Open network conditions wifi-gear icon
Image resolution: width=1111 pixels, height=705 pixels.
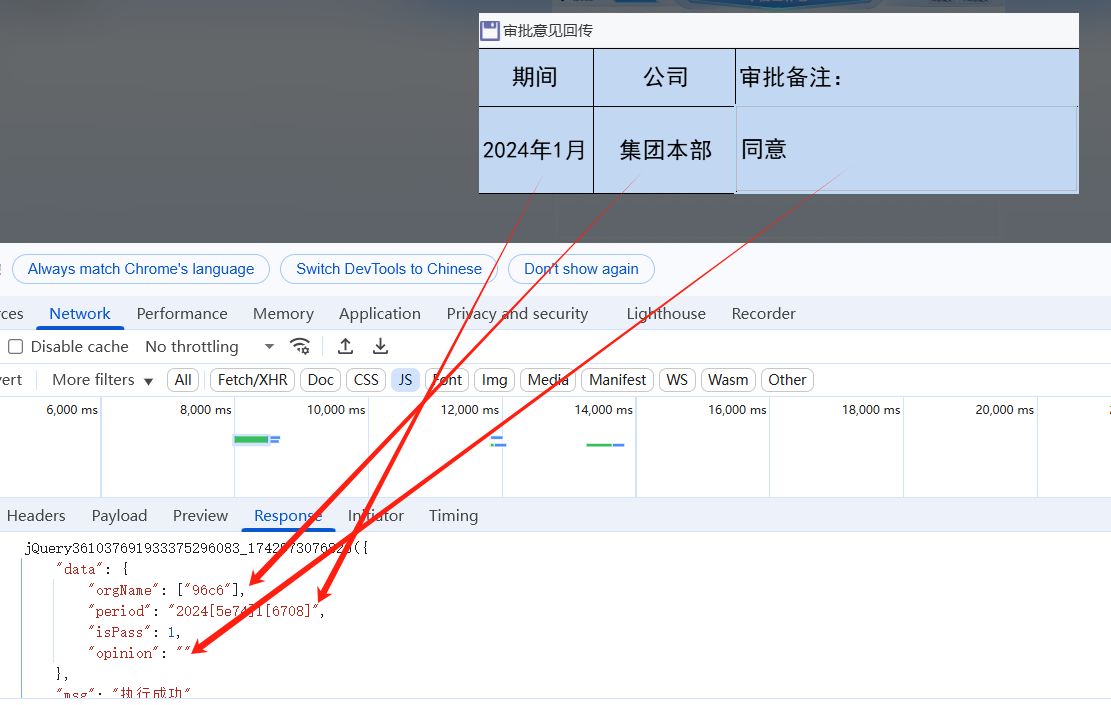(x=300, y=346)
